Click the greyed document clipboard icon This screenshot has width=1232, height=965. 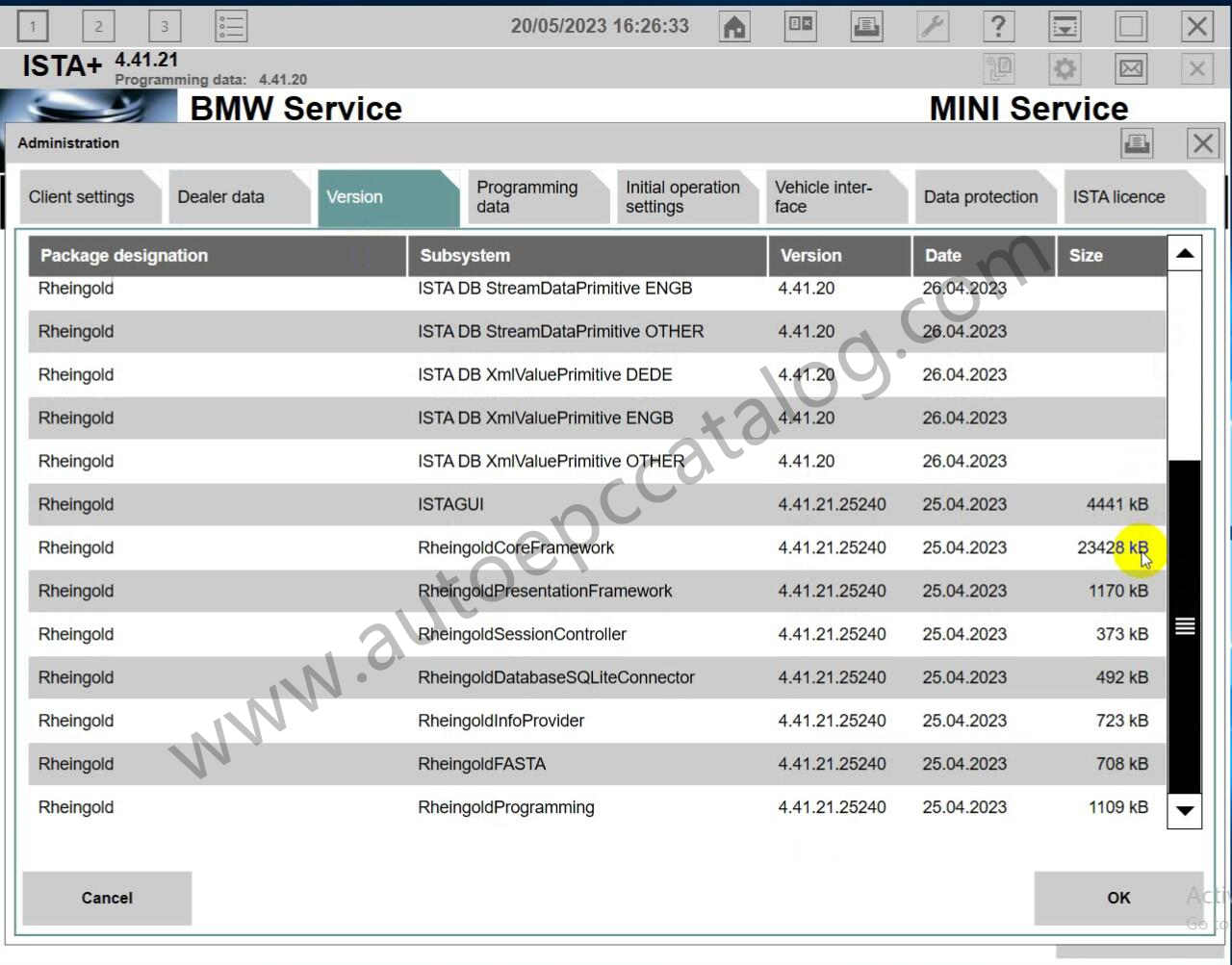point(999,68)
